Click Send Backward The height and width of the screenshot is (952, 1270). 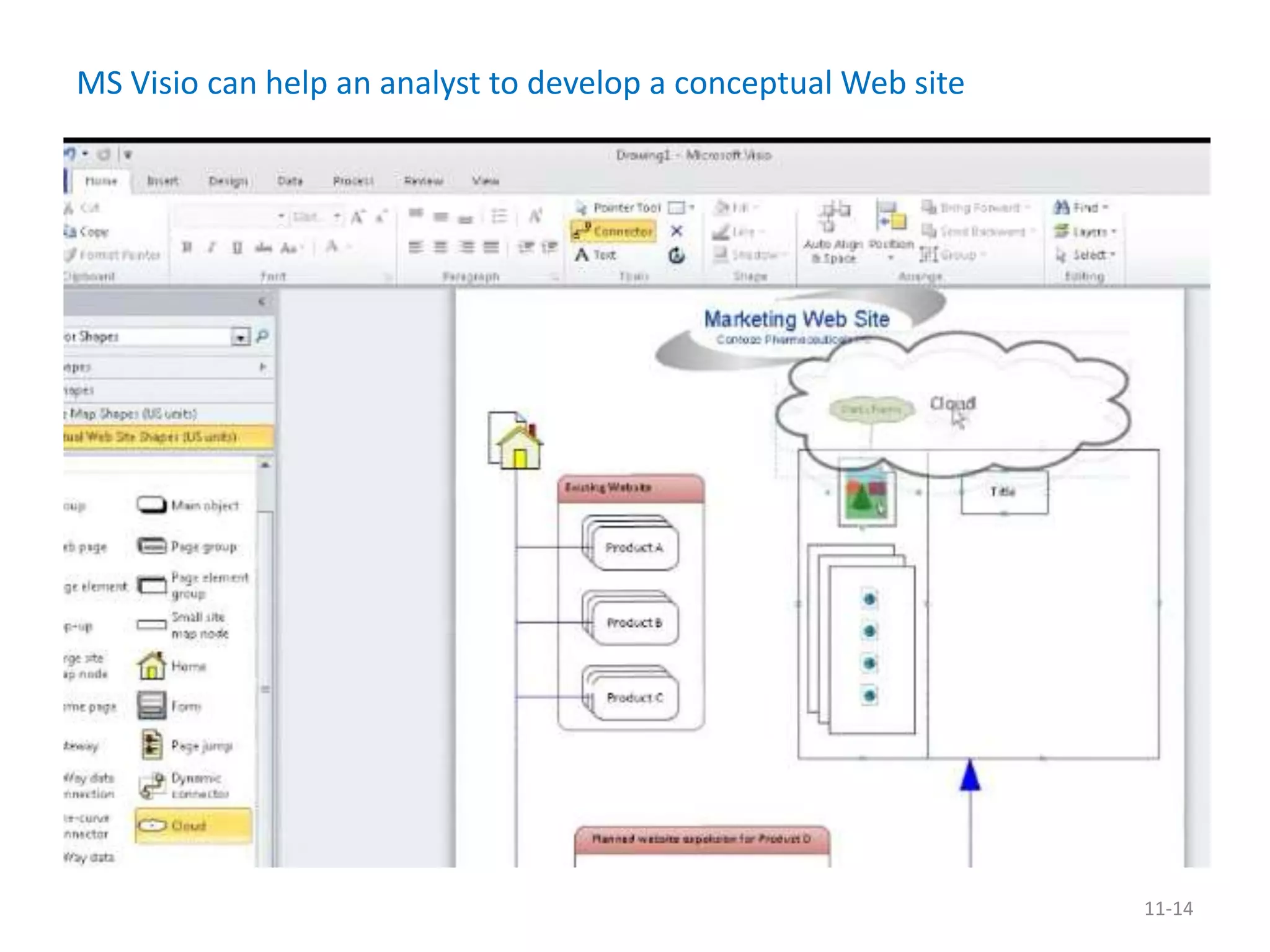pos(978,231)
